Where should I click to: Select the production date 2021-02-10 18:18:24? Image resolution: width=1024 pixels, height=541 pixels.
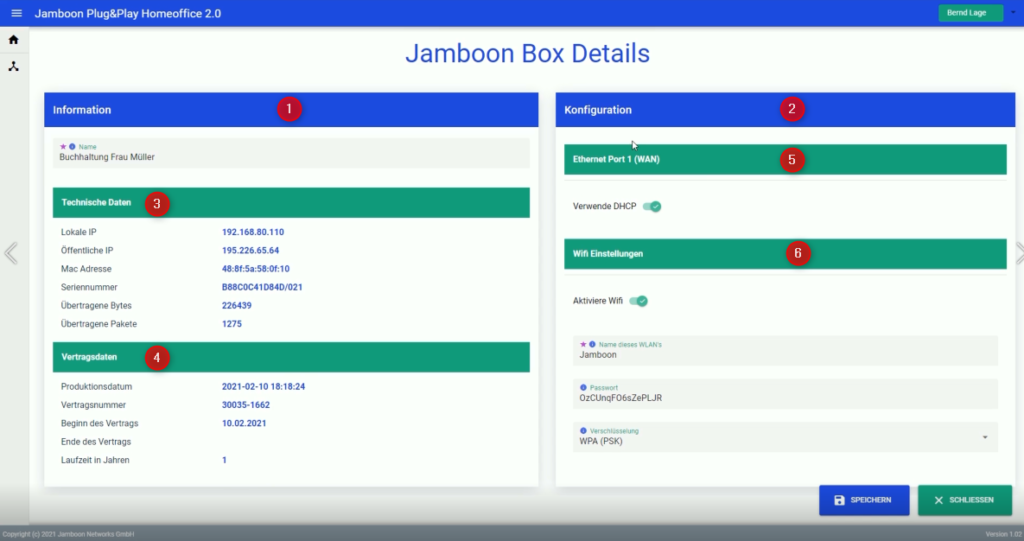[x=263, y=387]
